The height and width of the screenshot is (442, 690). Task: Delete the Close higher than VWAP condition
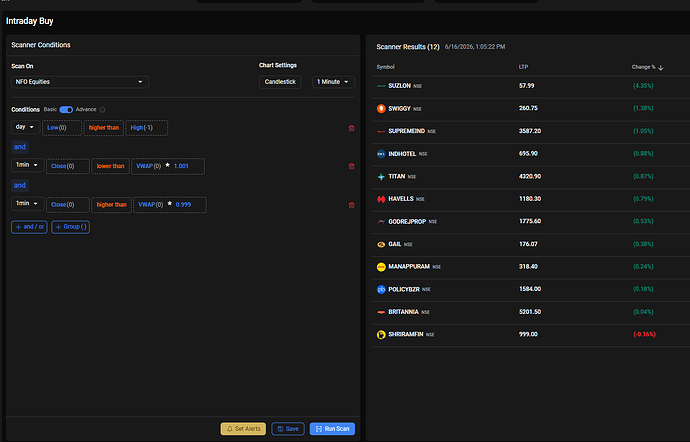coord(351,205)
